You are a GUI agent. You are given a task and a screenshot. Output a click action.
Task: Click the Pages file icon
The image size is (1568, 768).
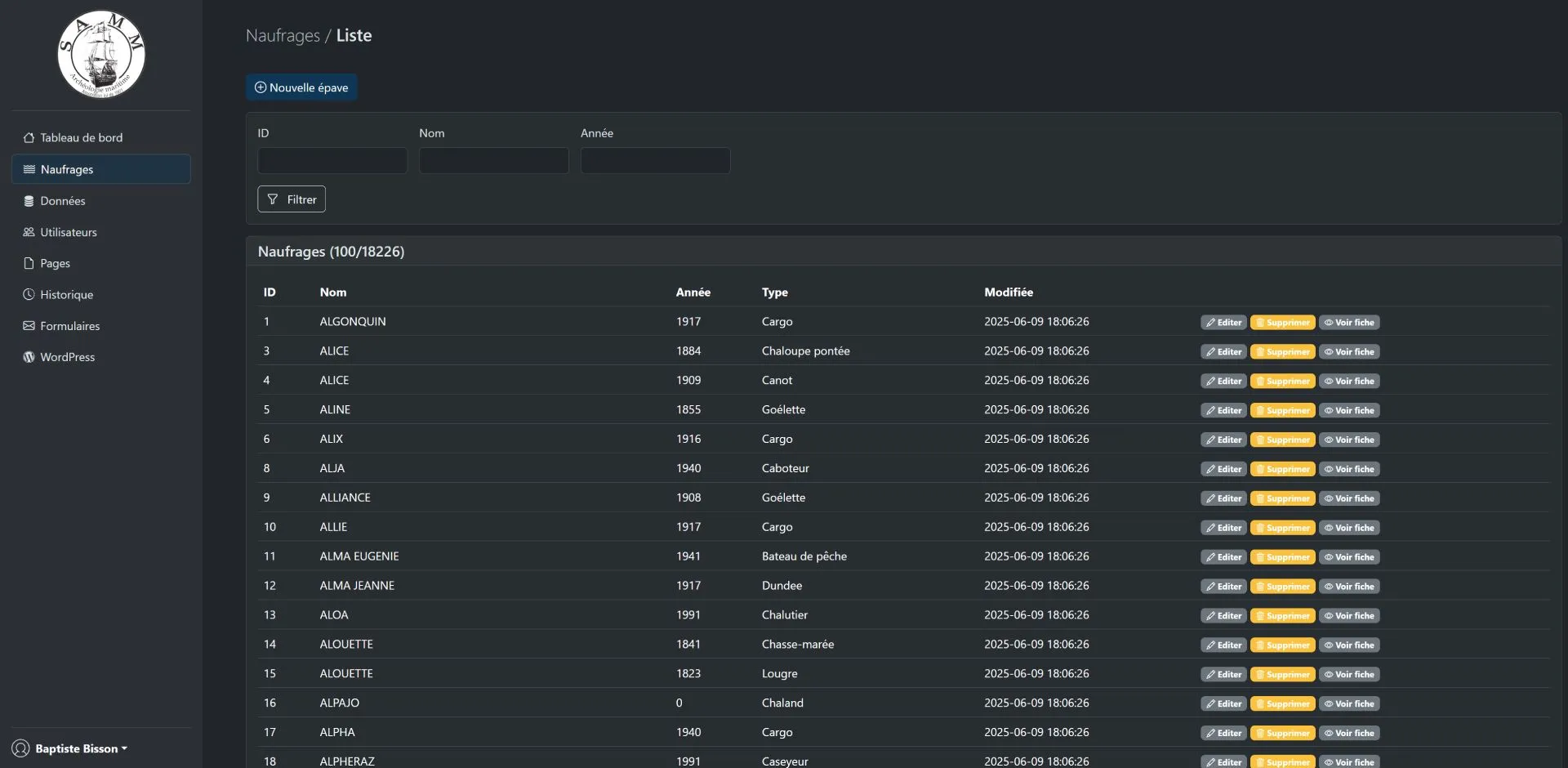point(29,263)
